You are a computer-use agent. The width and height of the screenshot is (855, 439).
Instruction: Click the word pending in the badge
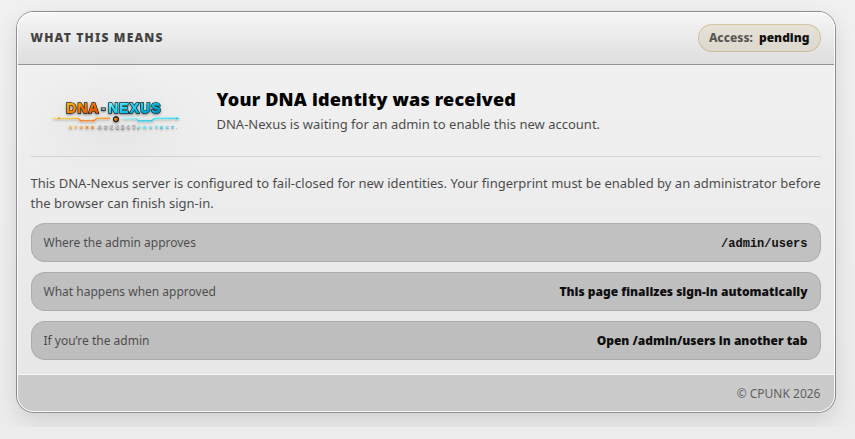[x=784, y=38]
